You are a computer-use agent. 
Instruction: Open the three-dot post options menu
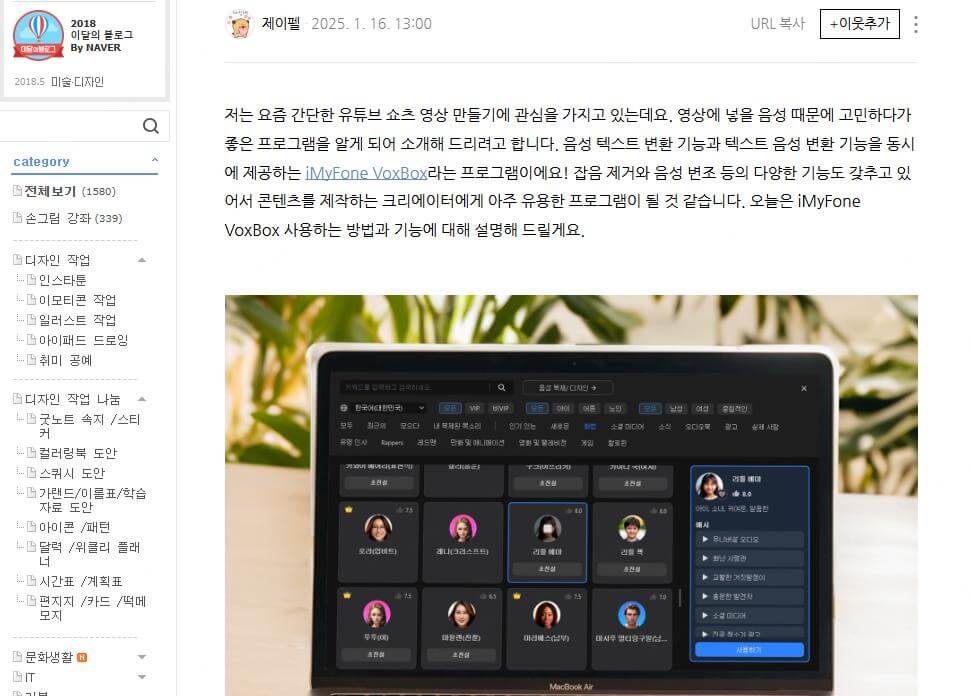[915, 24]
